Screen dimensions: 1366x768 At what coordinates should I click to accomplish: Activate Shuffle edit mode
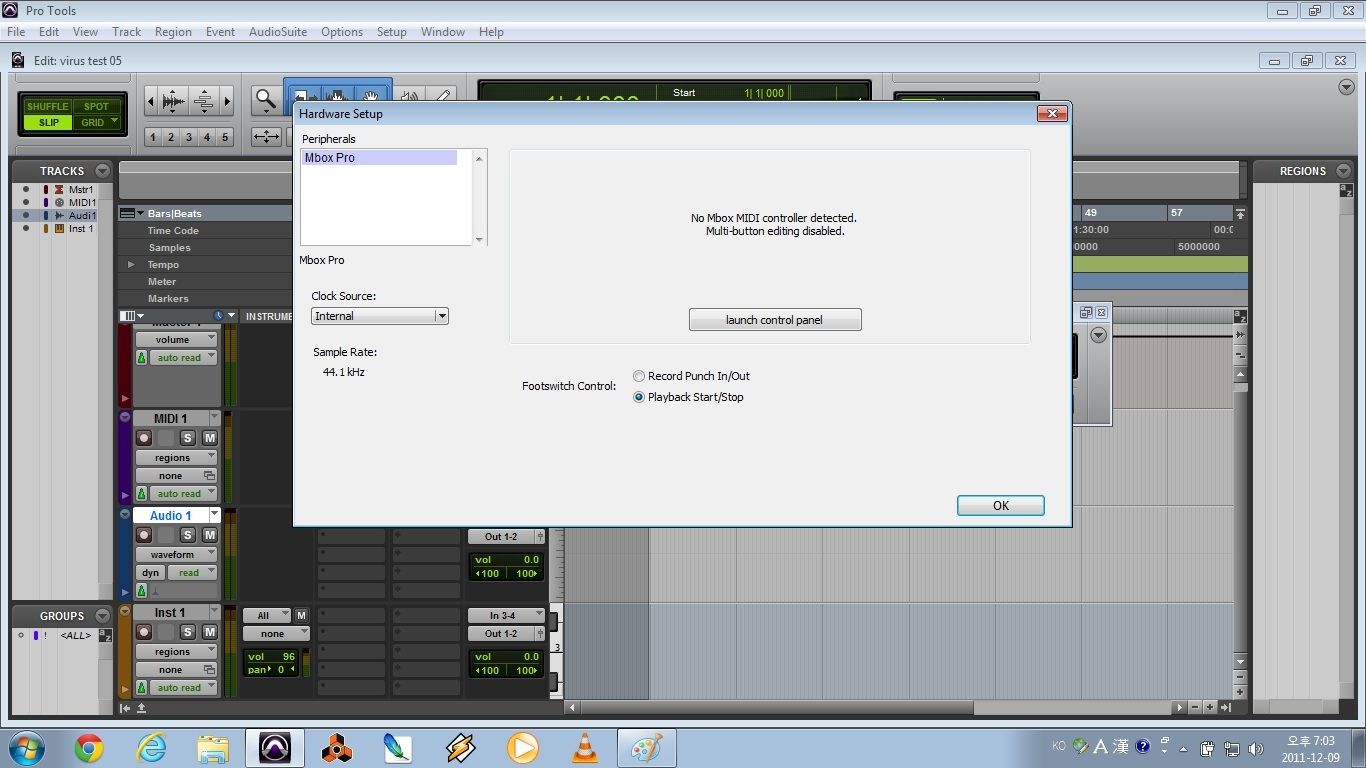point(47,105)
